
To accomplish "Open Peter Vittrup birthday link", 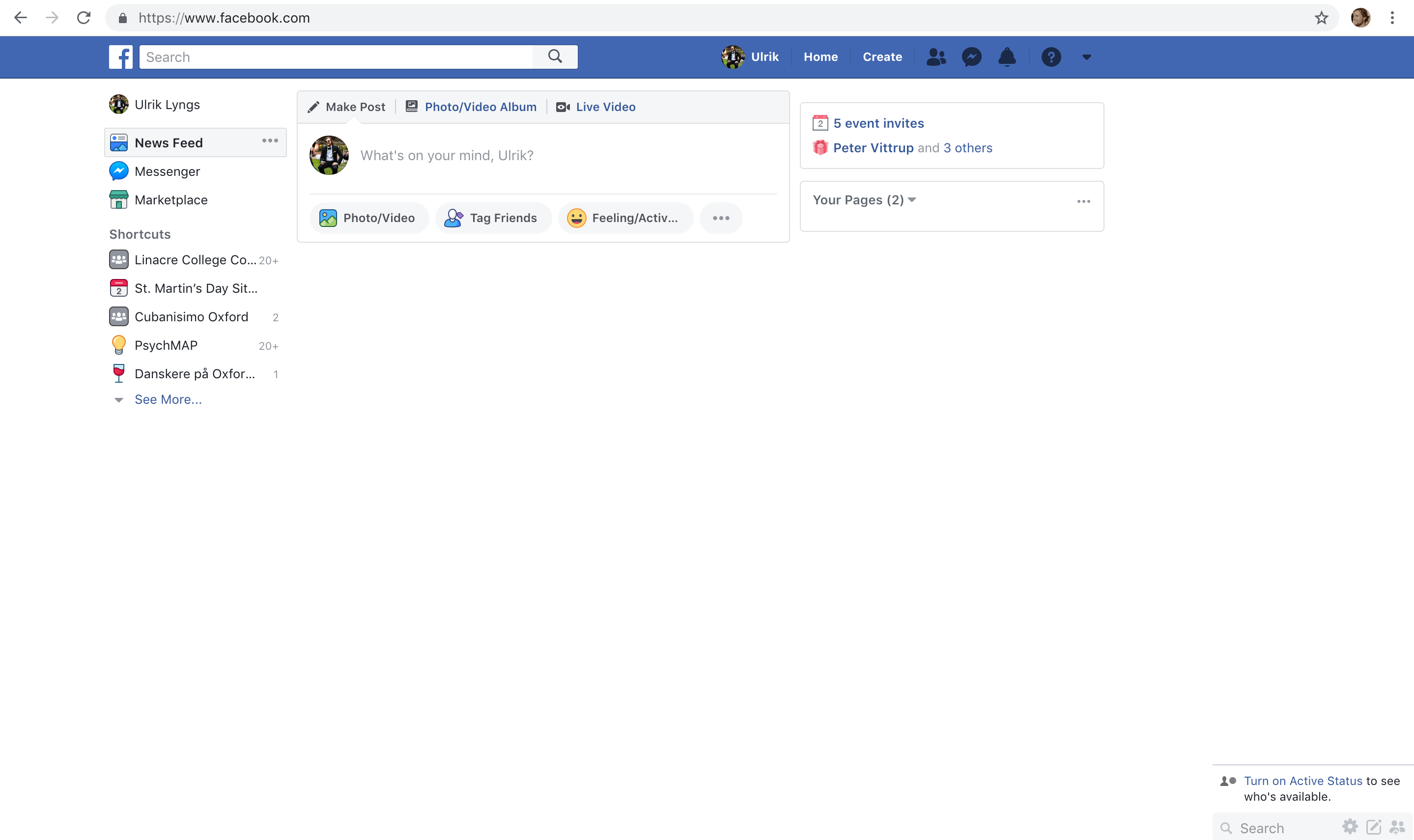I will (x=874, y=148).
